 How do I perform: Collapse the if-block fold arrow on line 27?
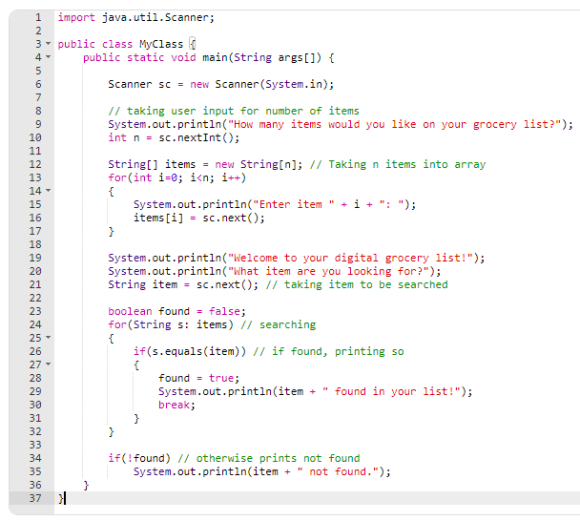coord(48,364)
